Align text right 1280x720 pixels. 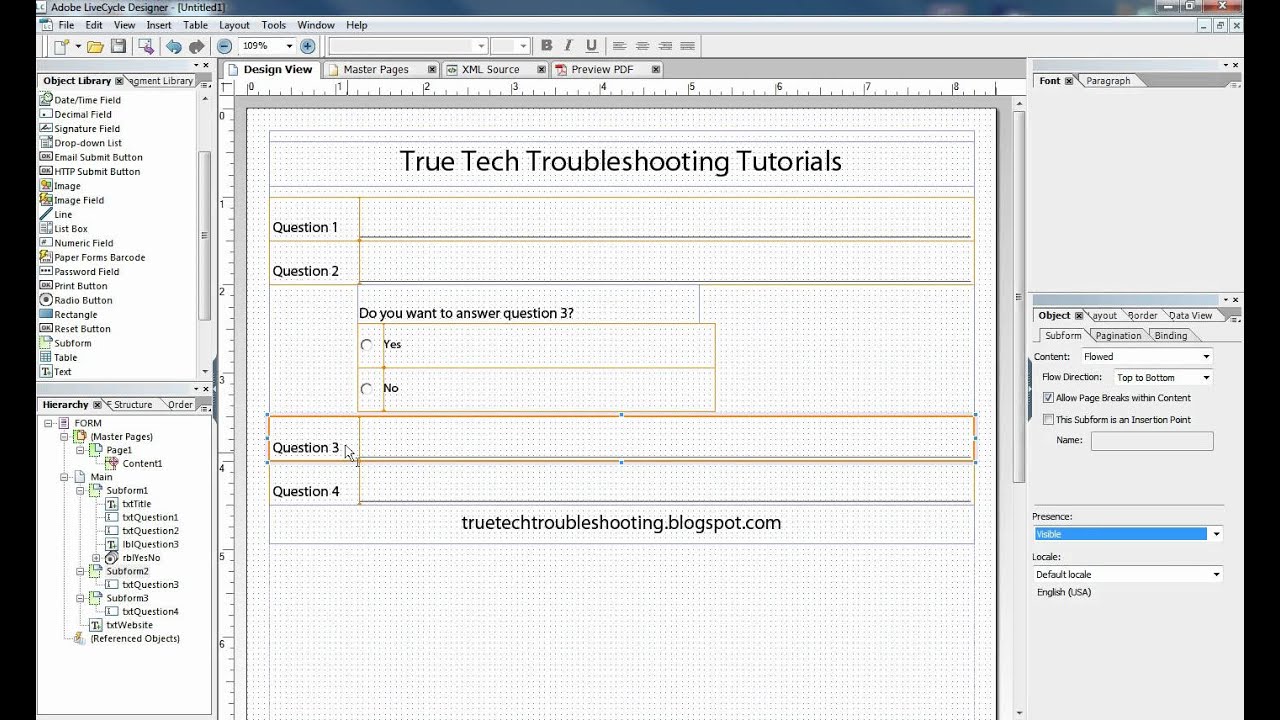(x=665, y=46)
